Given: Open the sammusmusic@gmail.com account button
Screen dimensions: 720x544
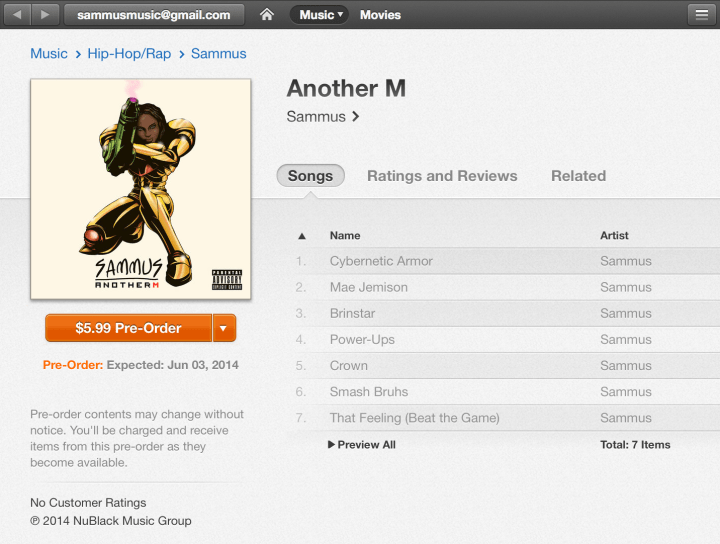Looking at the screenshot, I should click(x=154, y=15).
